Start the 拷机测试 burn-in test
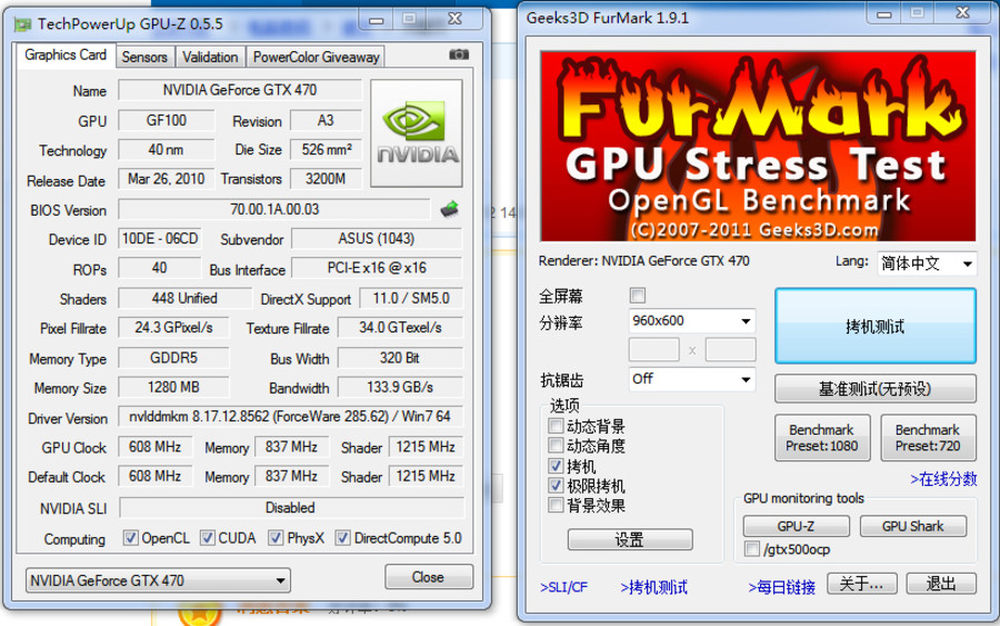This screenshot has width=1000, height=626. [875, 326]
